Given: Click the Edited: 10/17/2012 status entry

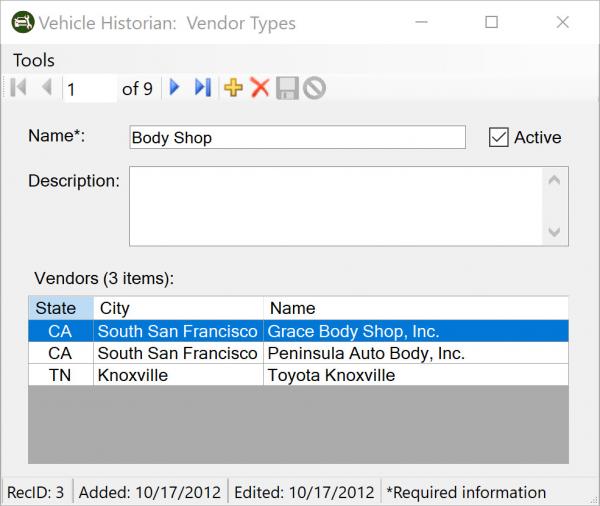Looking at the screenshot, I should point(304,492).
